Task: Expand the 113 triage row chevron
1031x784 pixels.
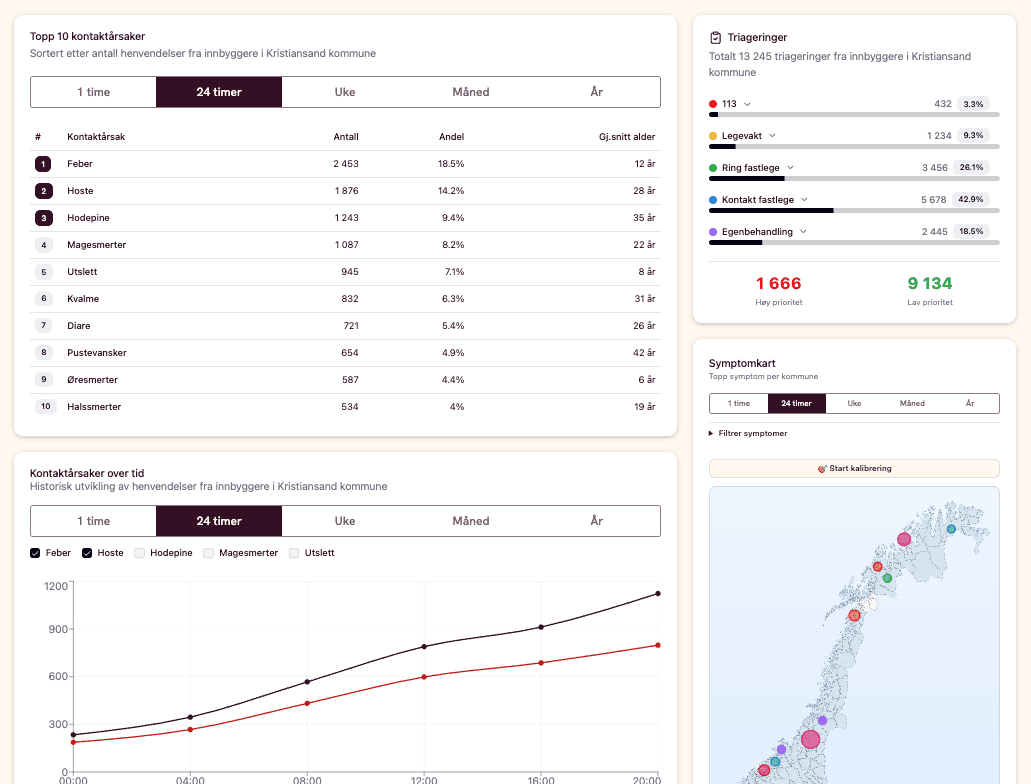Action: pyautogui.click(x=747, y=104)
